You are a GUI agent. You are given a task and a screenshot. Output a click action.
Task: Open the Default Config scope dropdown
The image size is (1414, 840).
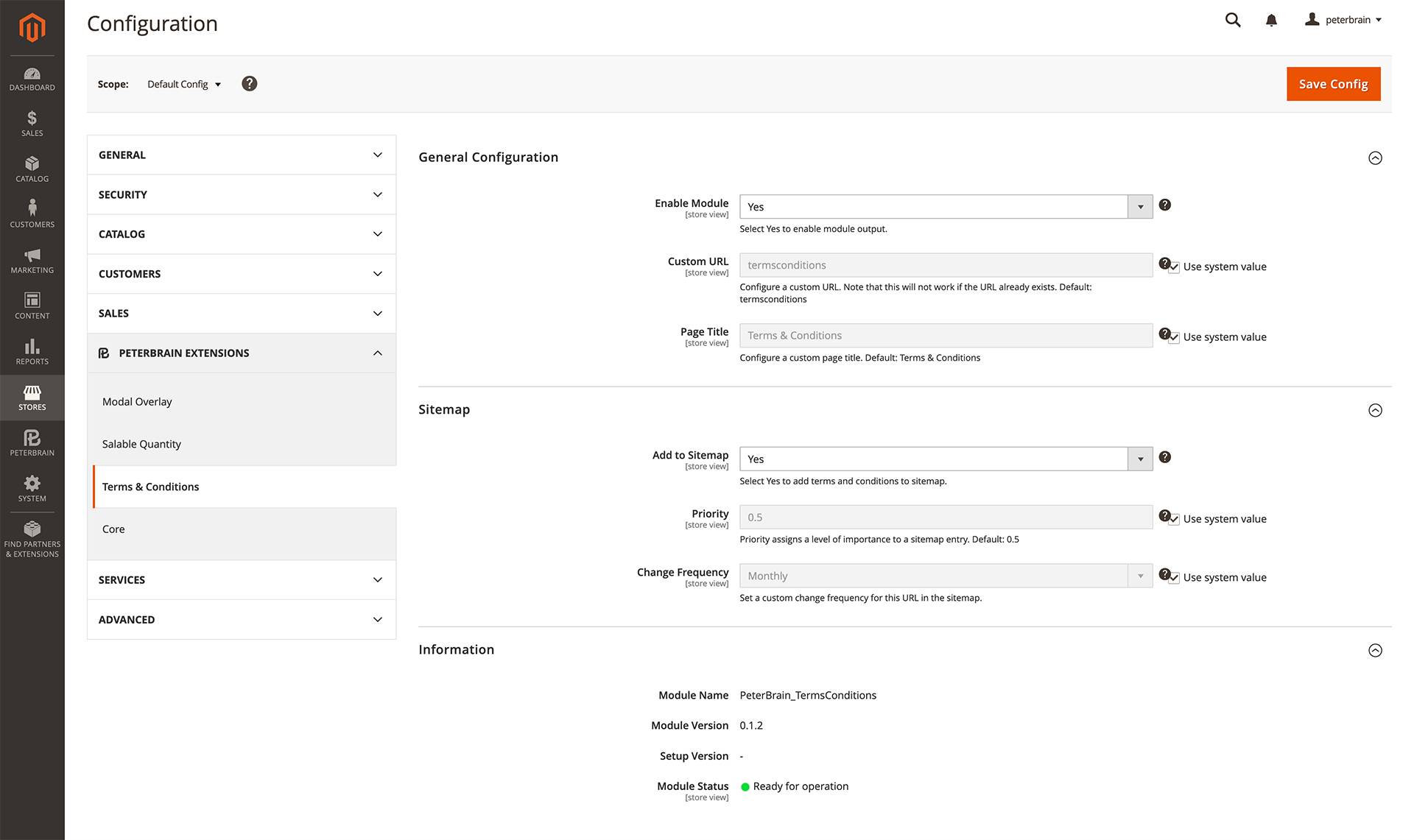point(184,85)
